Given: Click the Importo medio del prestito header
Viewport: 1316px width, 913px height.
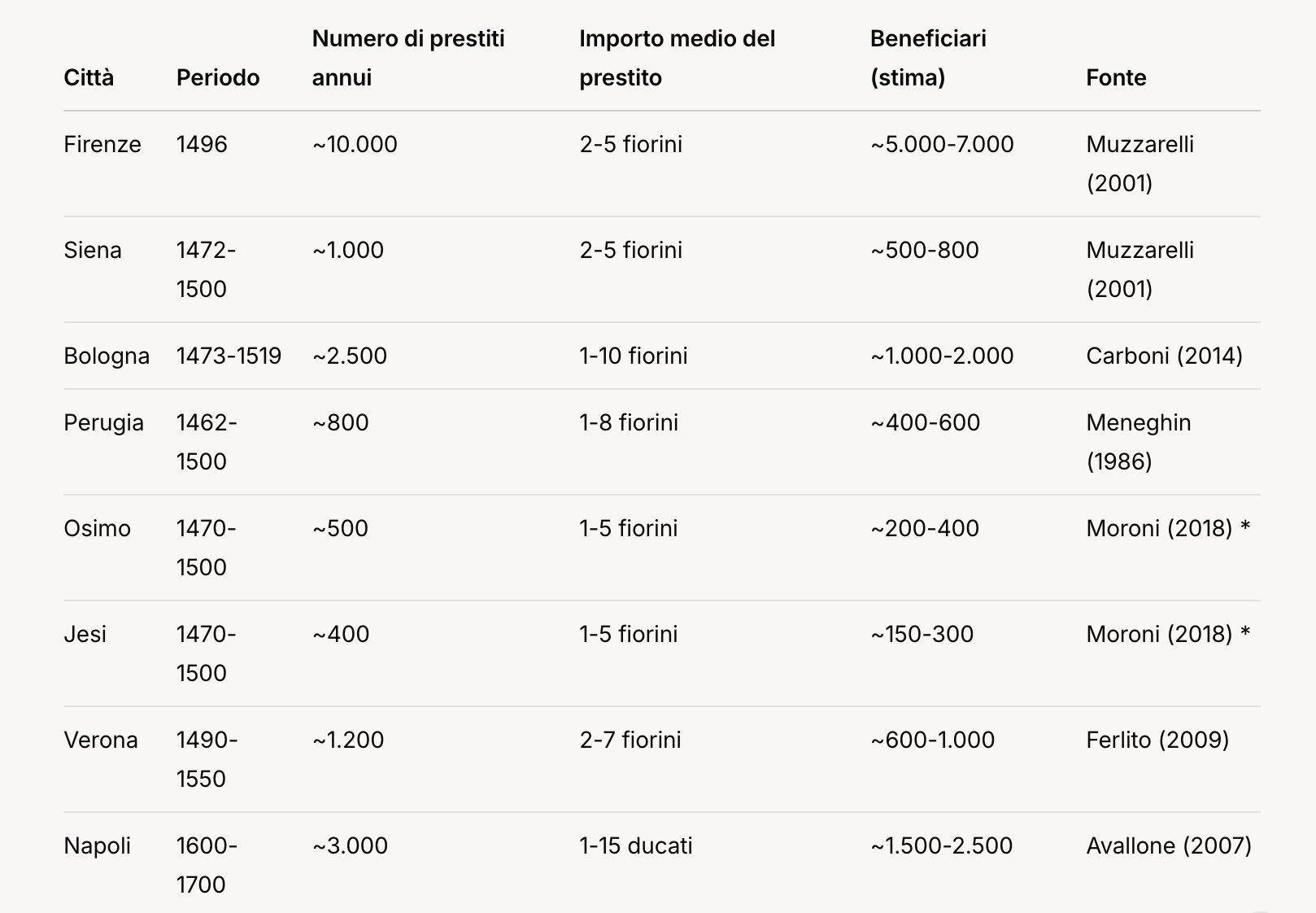Looking at the screenshot, I should coord(677,58).
